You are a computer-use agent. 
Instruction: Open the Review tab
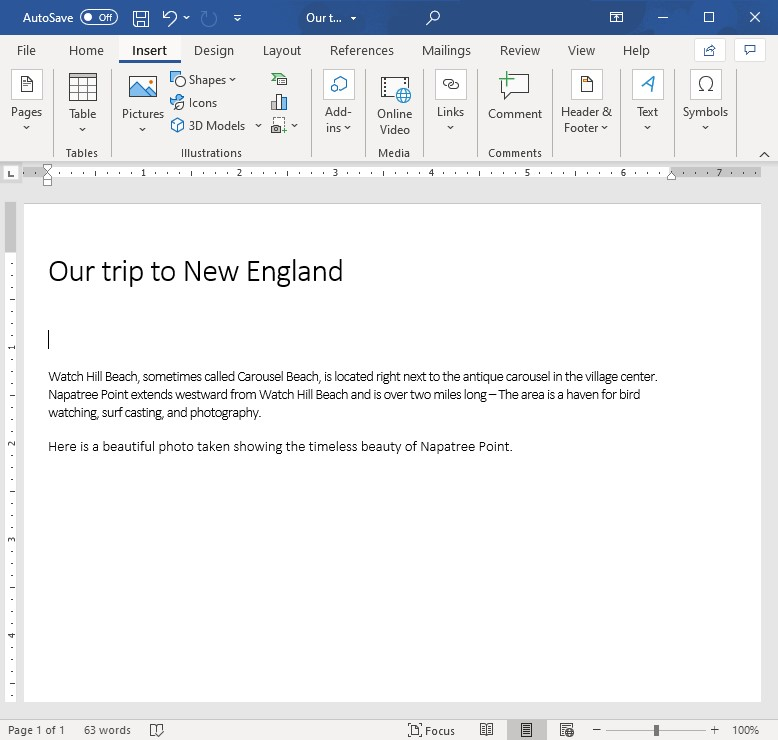519,51
